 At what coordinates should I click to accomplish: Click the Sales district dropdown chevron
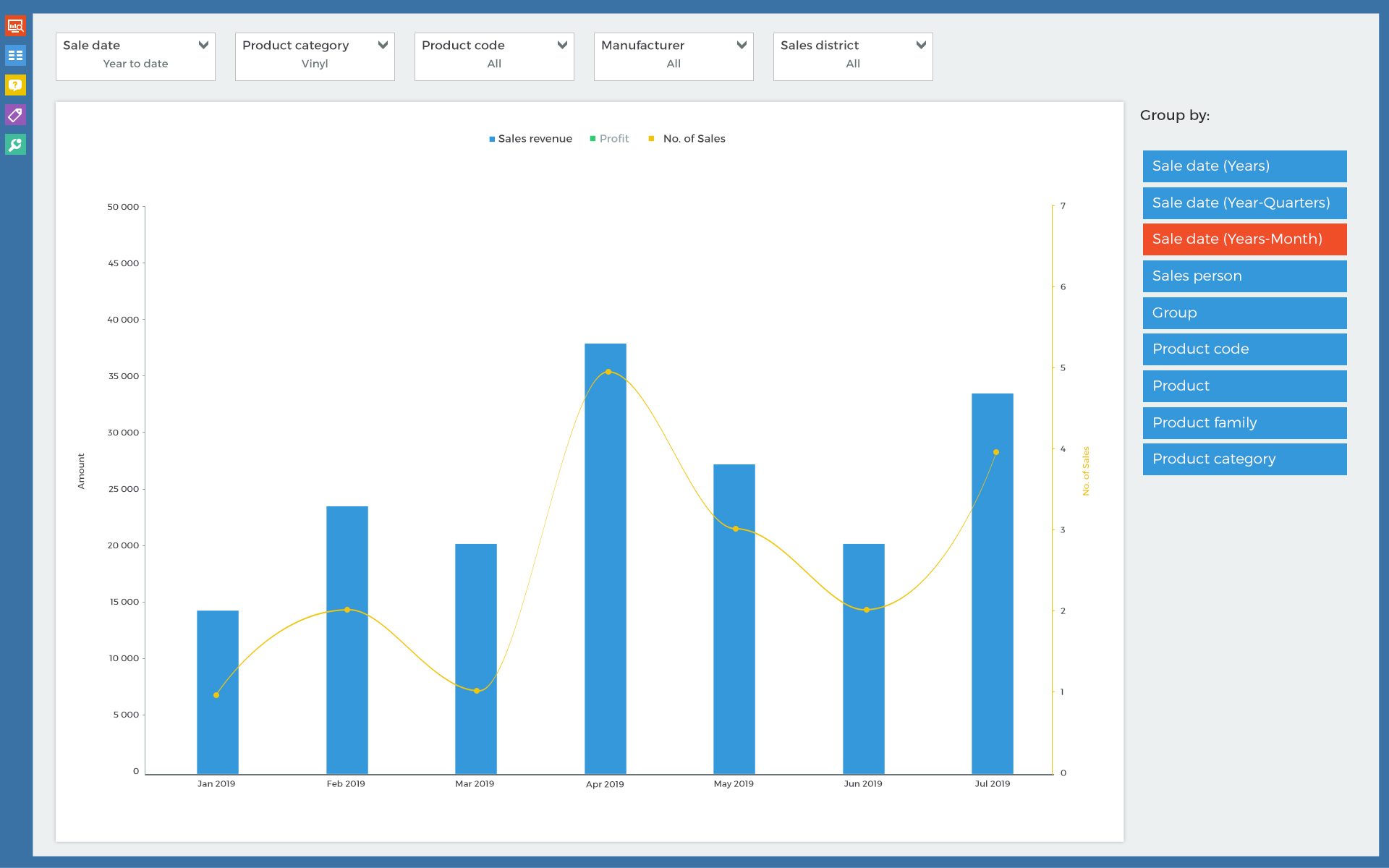(x=921, y=45)
